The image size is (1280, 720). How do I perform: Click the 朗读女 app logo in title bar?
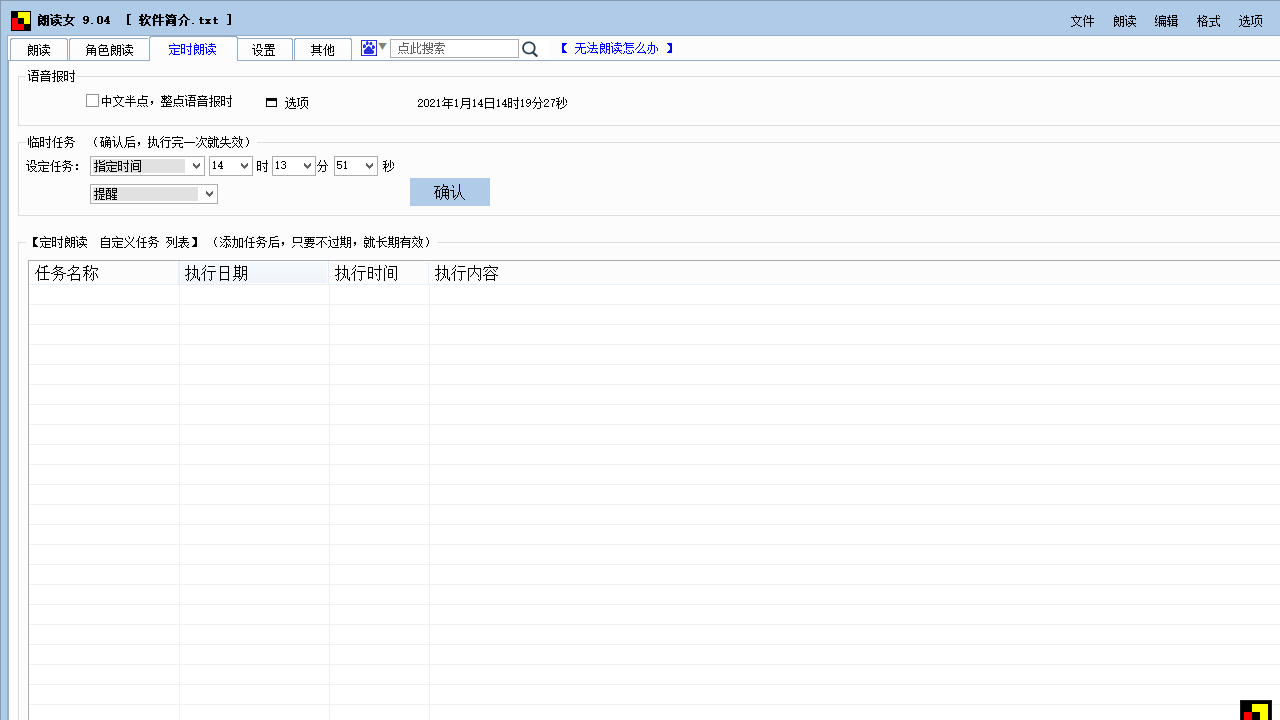21,21
